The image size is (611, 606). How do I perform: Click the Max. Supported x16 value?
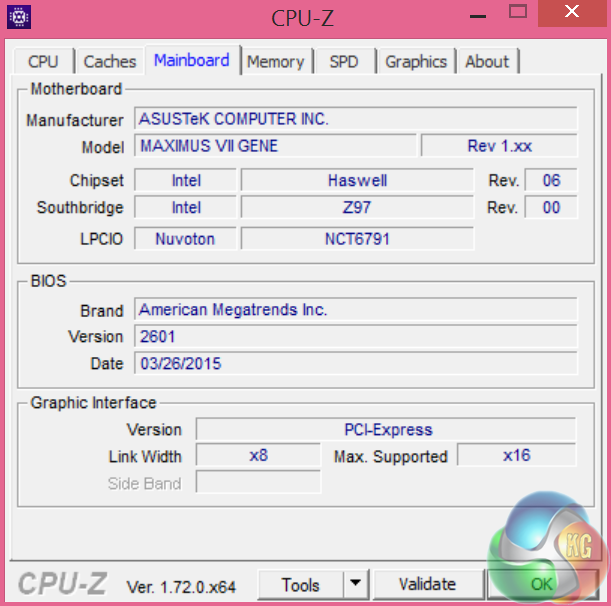pyautogui.click(x=517, y=455)
